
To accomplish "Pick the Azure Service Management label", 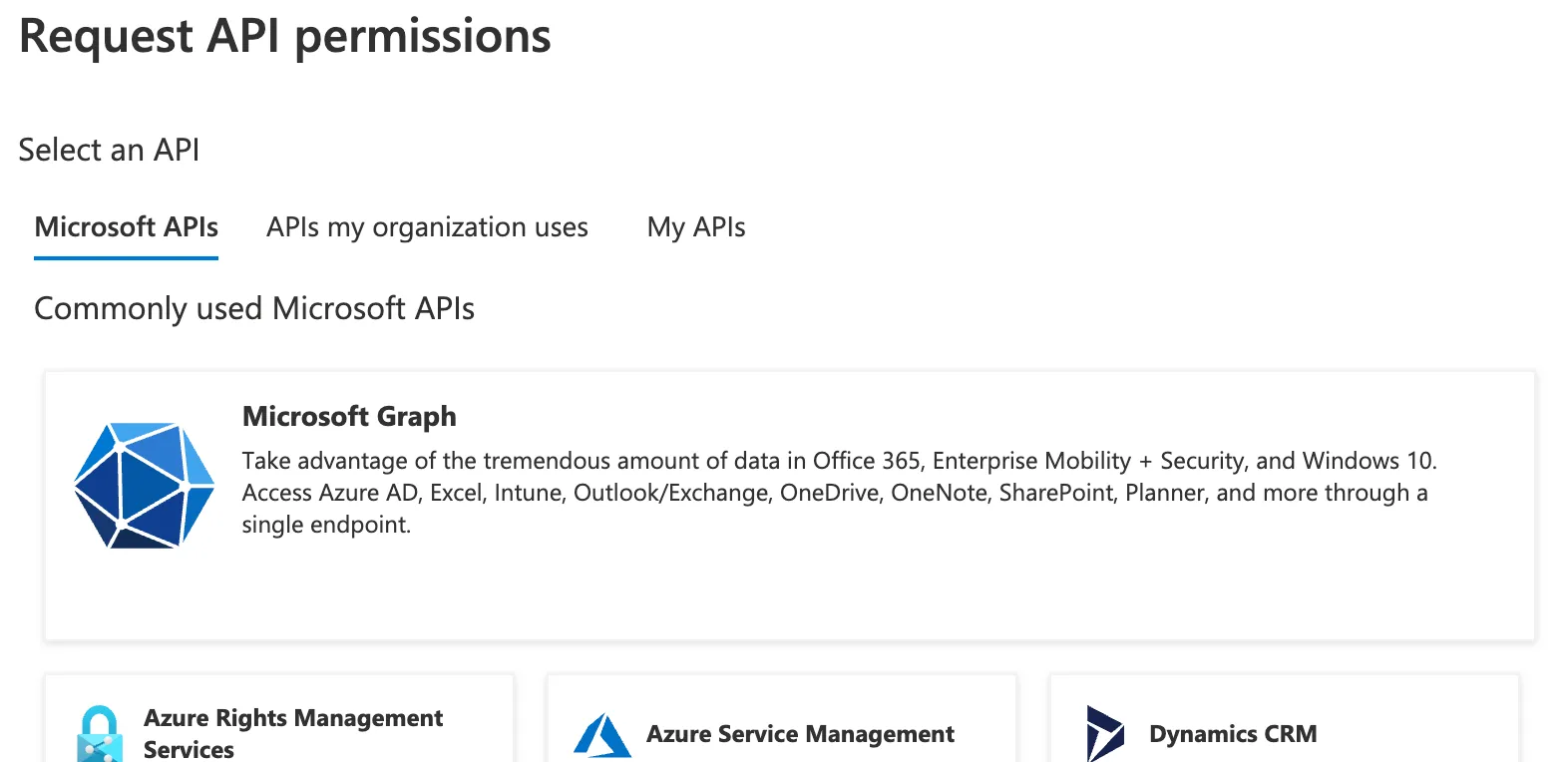I will click(x=800, y=734).
